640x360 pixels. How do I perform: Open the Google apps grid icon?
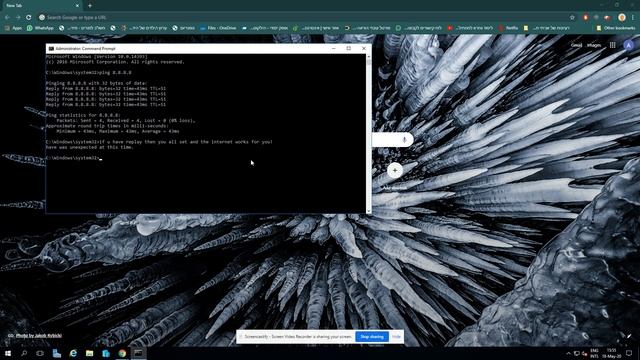point(613,45)
